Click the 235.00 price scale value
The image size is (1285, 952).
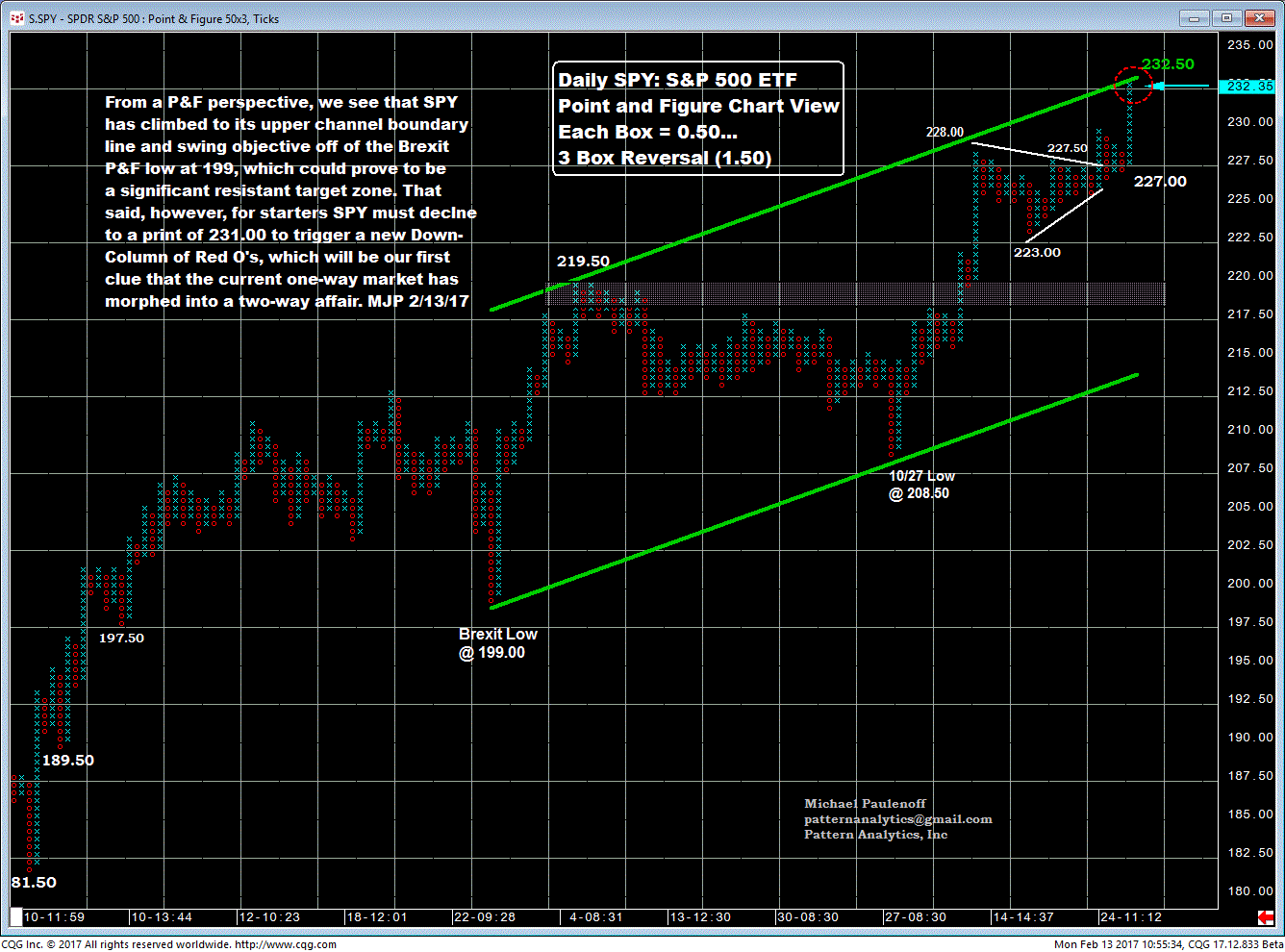pyautogui.click(x=1250, y=45)
